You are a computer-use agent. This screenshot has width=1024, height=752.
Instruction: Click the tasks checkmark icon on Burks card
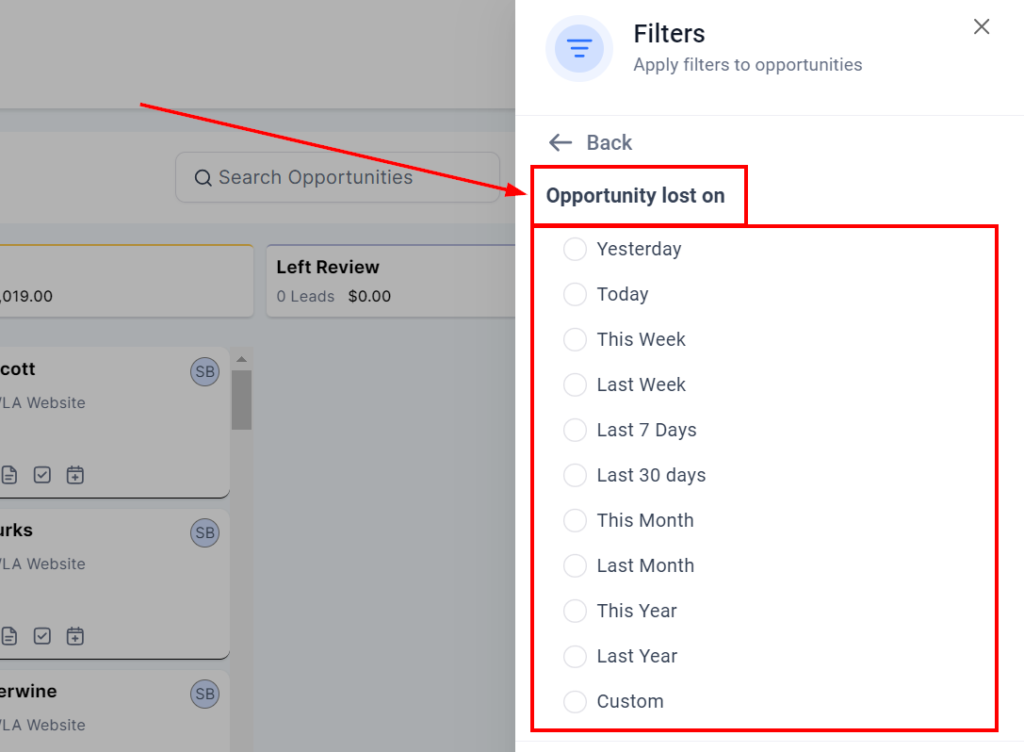click(42, 636)
